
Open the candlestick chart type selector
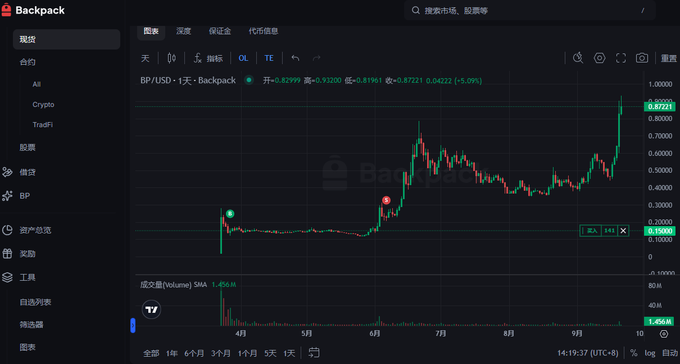172,58
